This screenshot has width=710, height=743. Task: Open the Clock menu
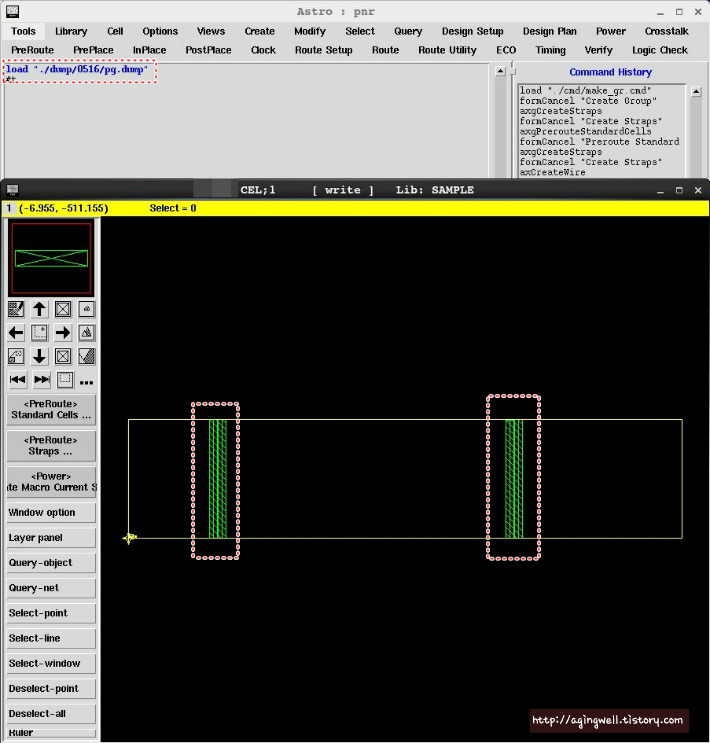[x=264, y=50]
